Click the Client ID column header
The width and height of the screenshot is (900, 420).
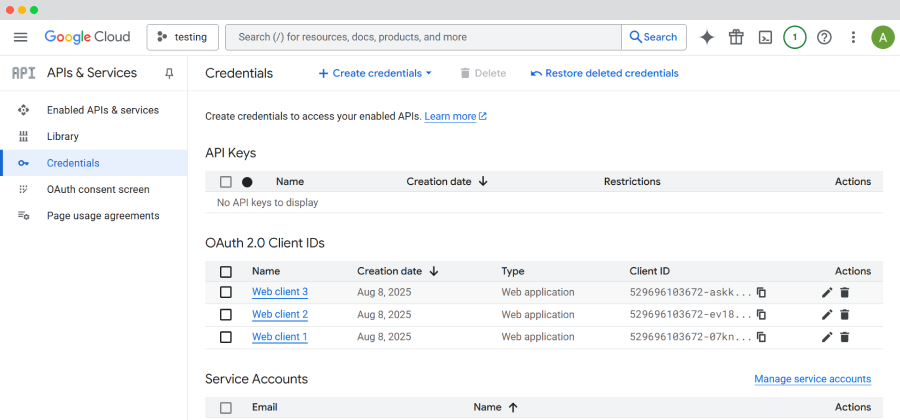click(x=649, y=271)
